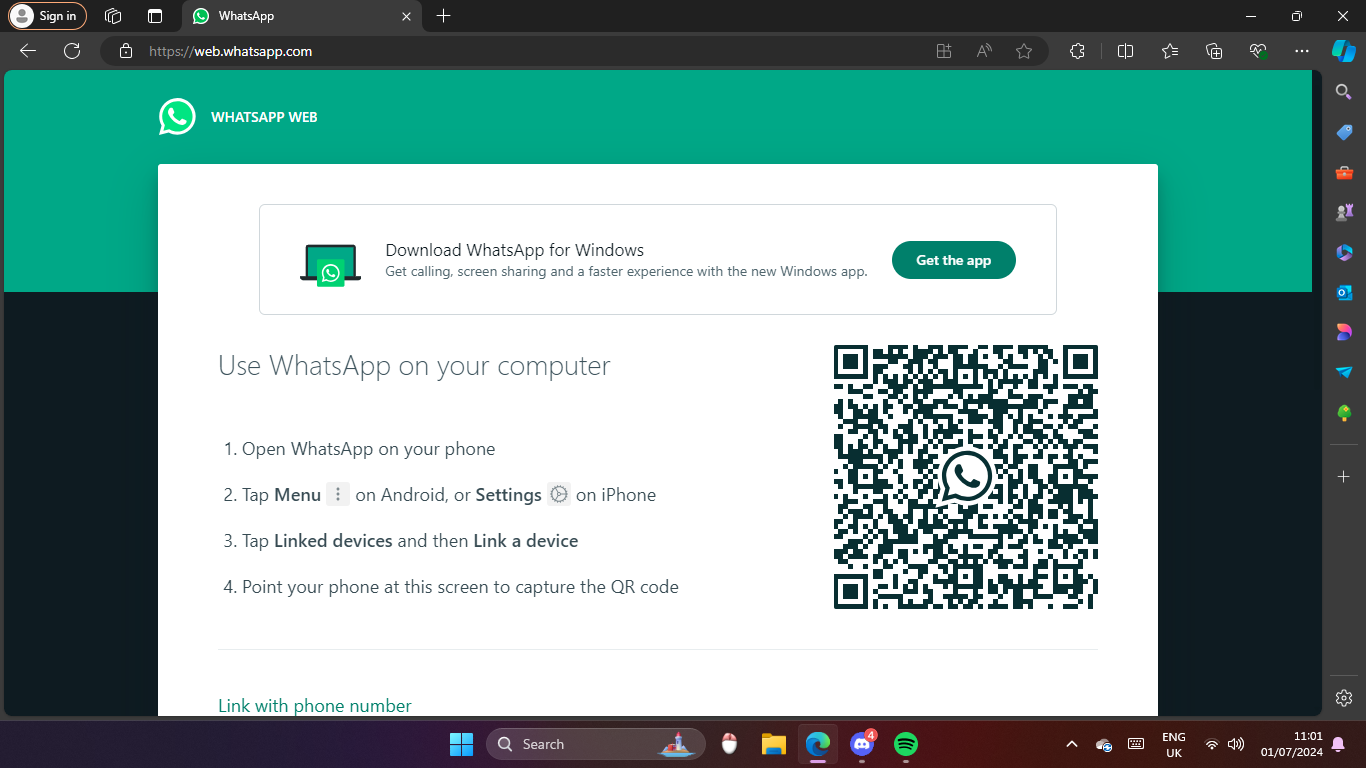Image resolution: width=1366 pixels, height=768 pixels.
Task: Open the Collections icon
Action: pos(1214,51)
